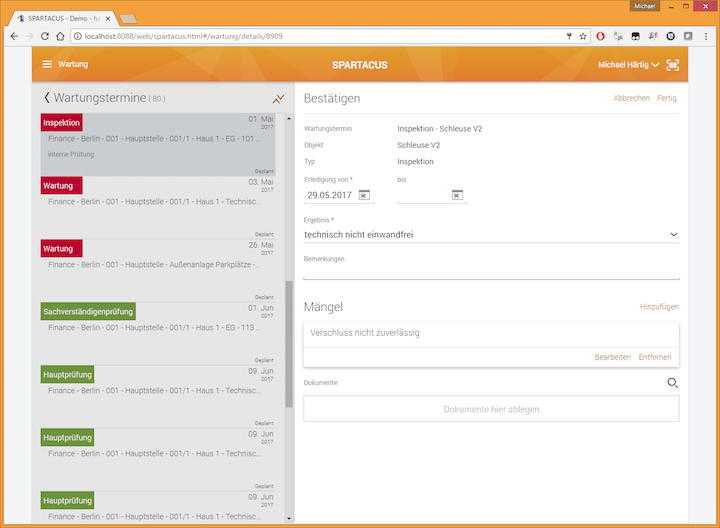Close the SPARTACUS browser tab
The width and height of the screenshot is (720, 528).
pos(108,18)
